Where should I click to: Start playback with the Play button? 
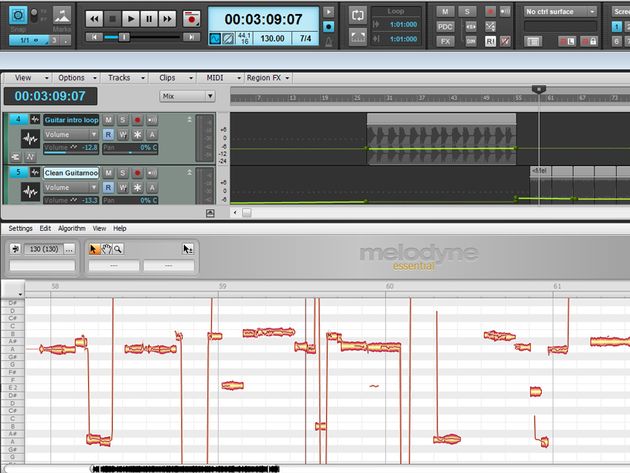(131, 19)
